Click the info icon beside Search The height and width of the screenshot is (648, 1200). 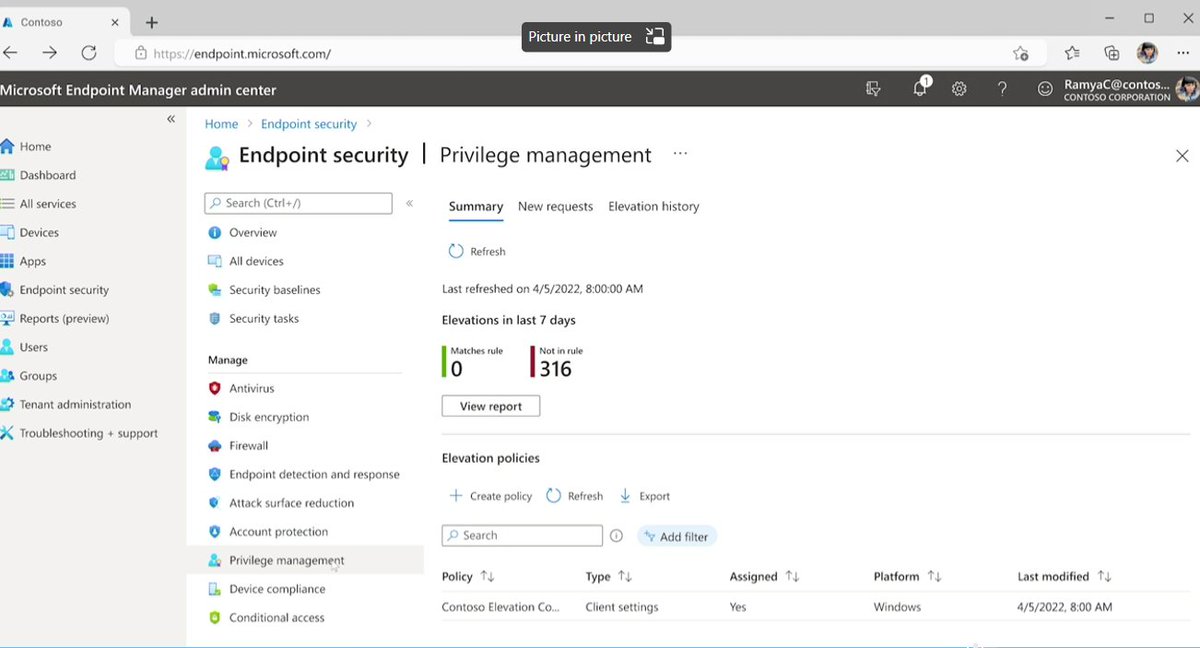[x=616, y=536]
